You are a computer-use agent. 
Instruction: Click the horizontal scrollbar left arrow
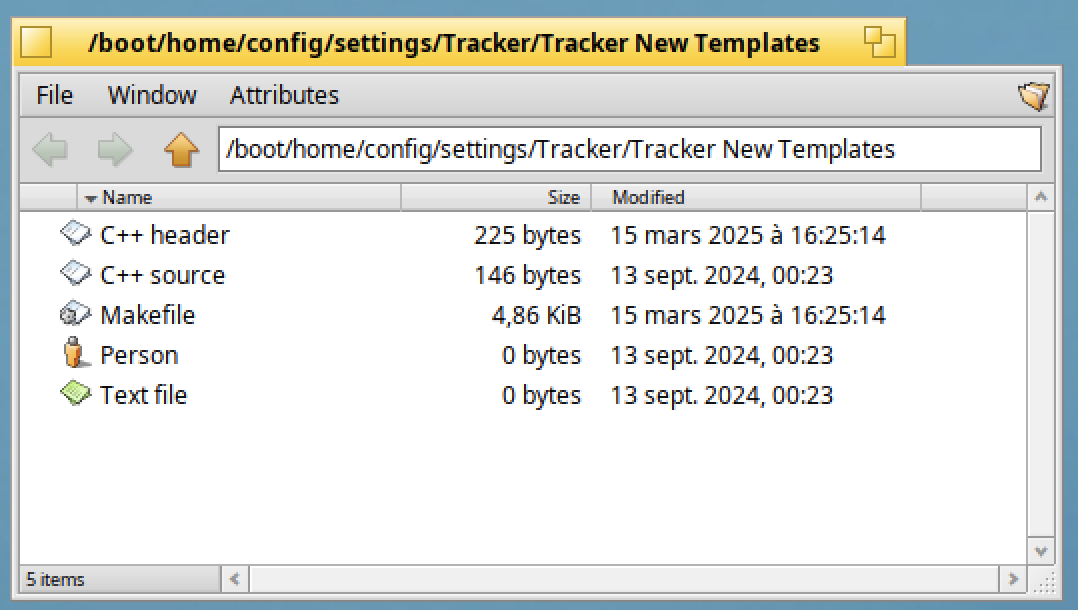coord(235,579)
